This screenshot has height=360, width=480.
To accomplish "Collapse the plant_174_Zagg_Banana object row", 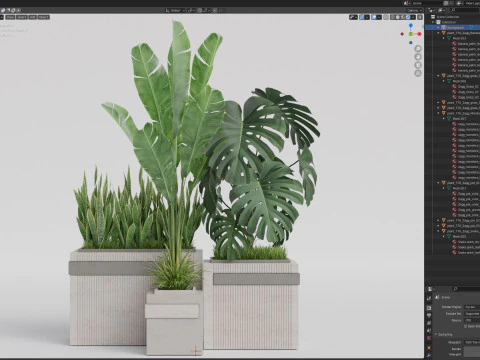I will [439, 33].
